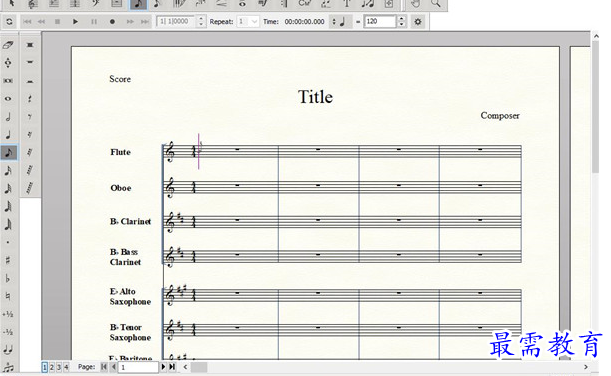Select the sixteenth rest
This screenshot has height=376, width=611.
coord(30,134)
